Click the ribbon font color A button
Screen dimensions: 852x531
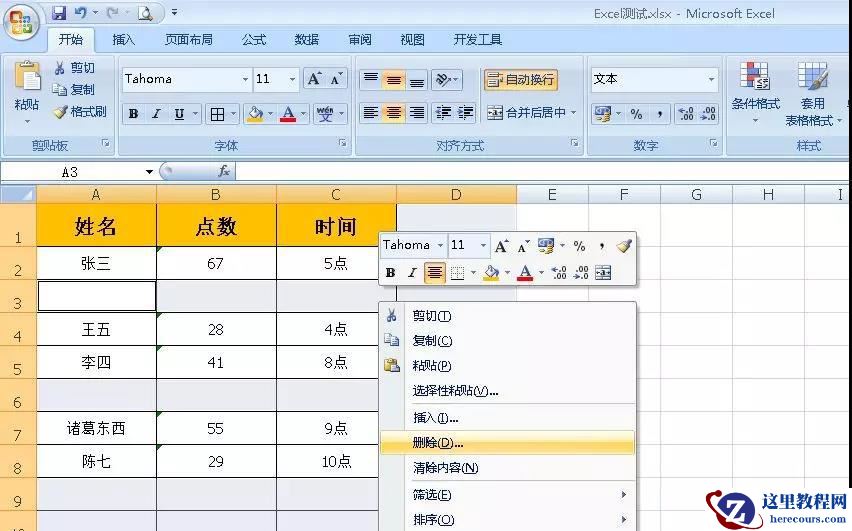288,114
